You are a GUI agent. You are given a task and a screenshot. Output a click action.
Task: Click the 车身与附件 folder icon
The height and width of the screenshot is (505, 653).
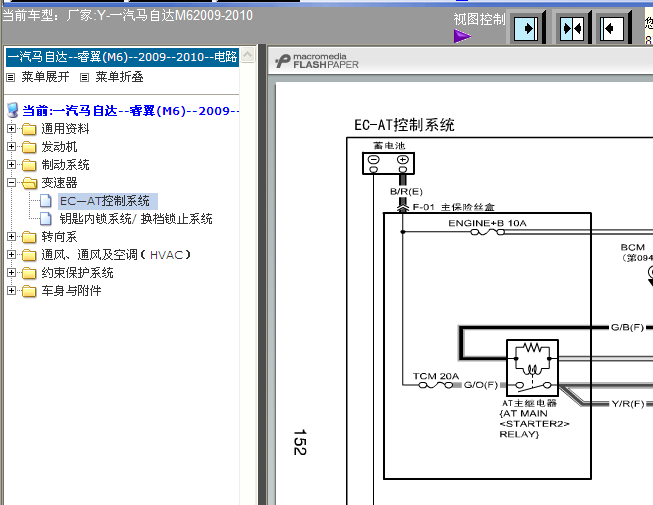pyautogui.click(x=29, y=291)
